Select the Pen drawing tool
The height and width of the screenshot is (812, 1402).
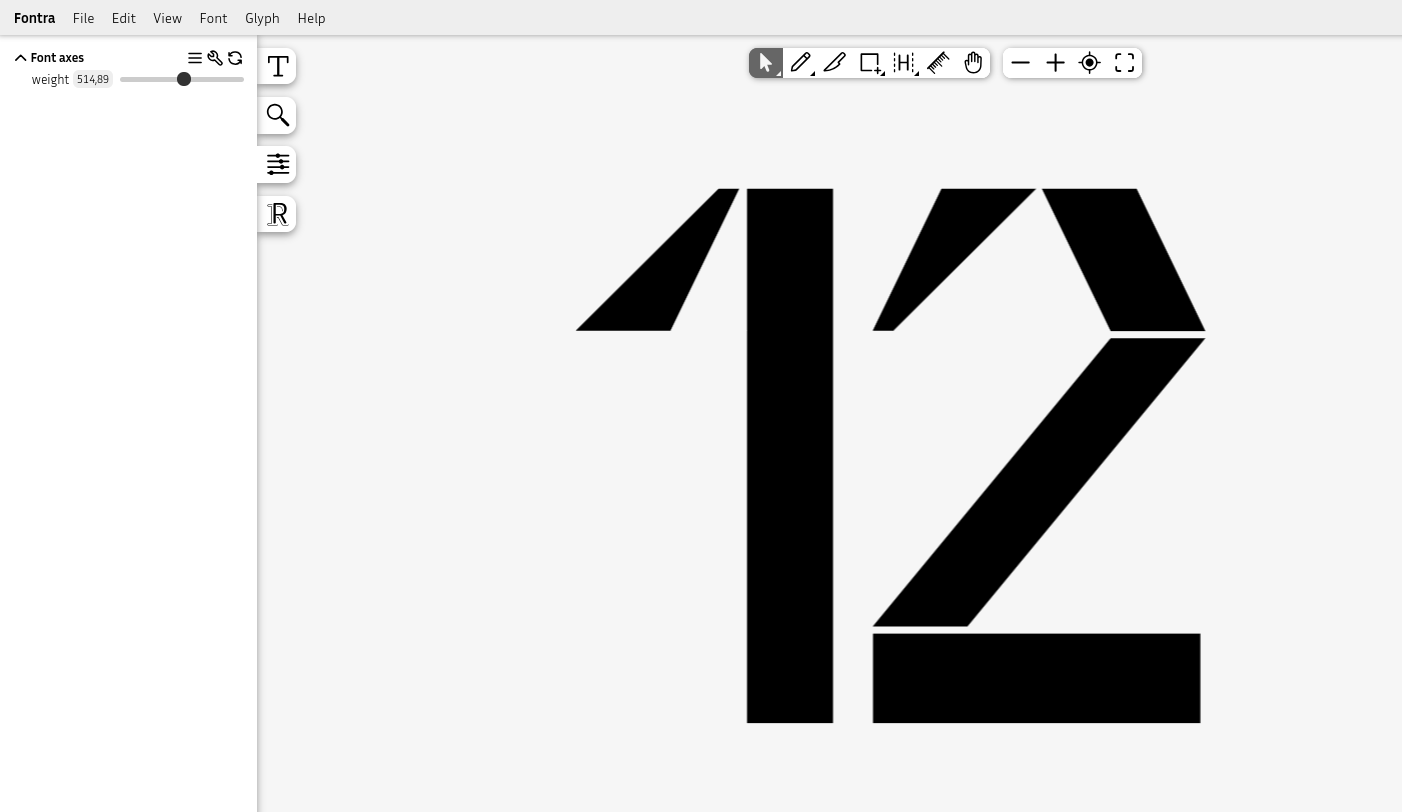(x=801, y=63)
